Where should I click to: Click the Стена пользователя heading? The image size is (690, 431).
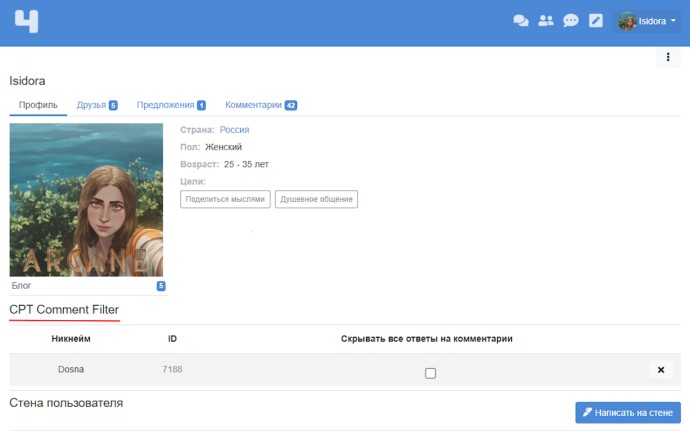click(x=66, y=403)
